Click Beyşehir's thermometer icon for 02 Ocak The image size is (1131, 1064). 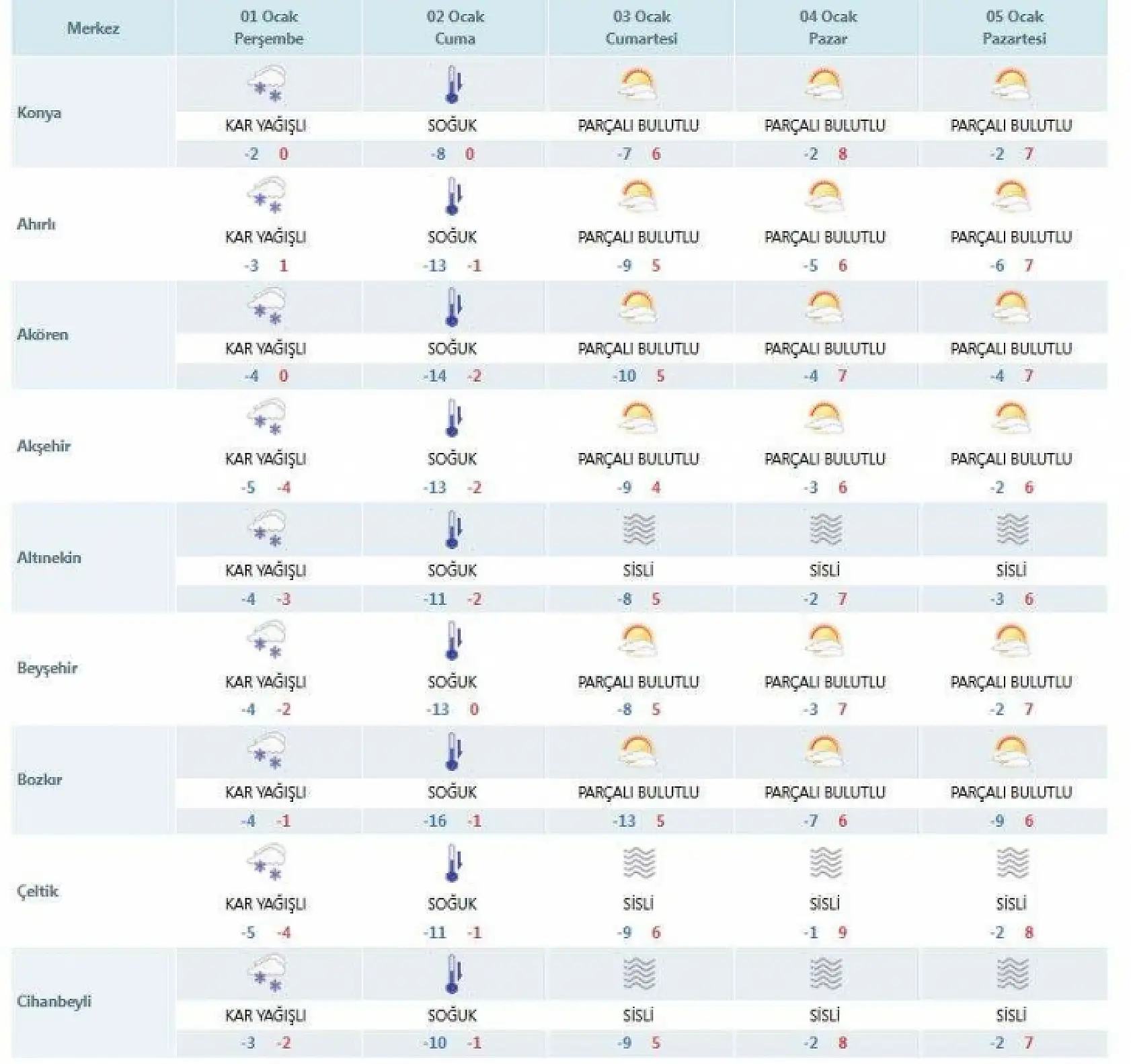coord(454,641)
